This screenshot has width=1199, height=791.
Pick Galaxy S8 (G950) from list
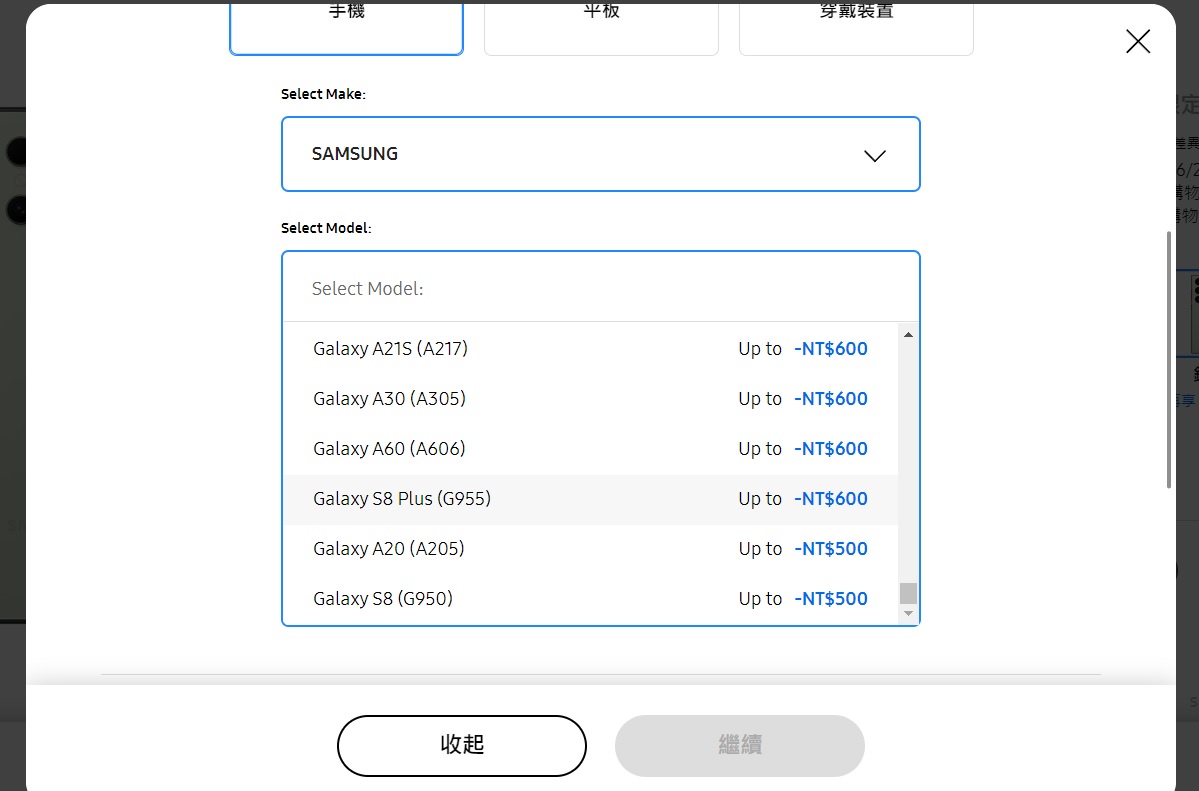[x=382, y=599]
